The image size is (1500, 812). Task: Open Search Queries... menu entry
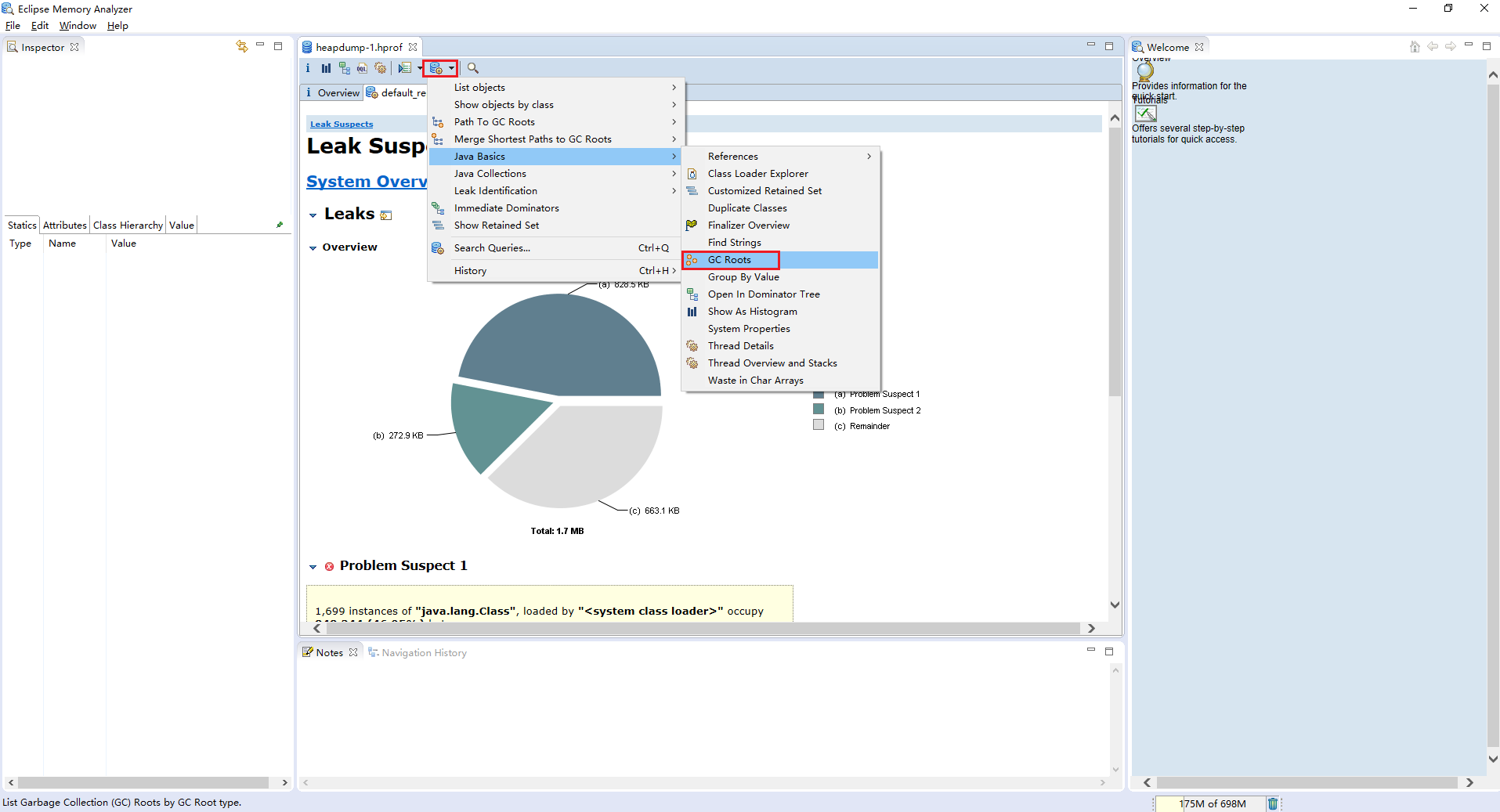tap(556, 248)
